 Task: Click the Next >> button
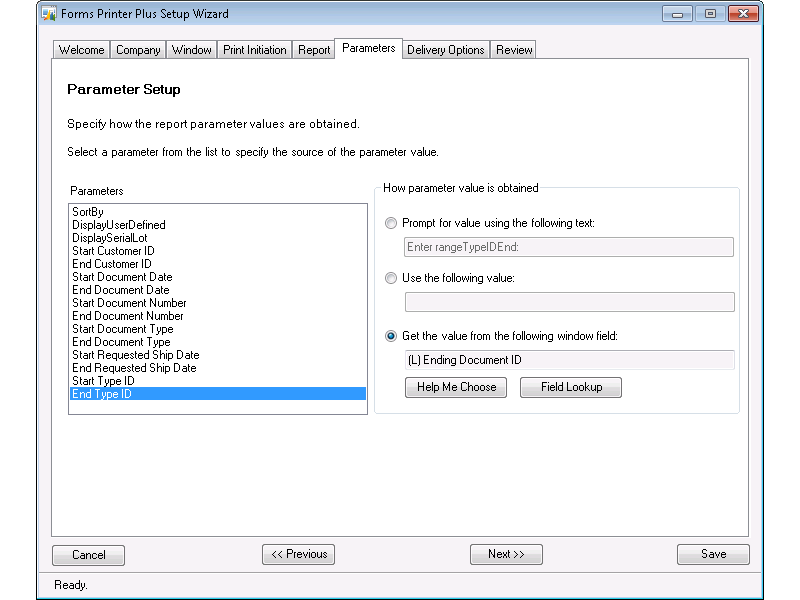click(506, 554)
